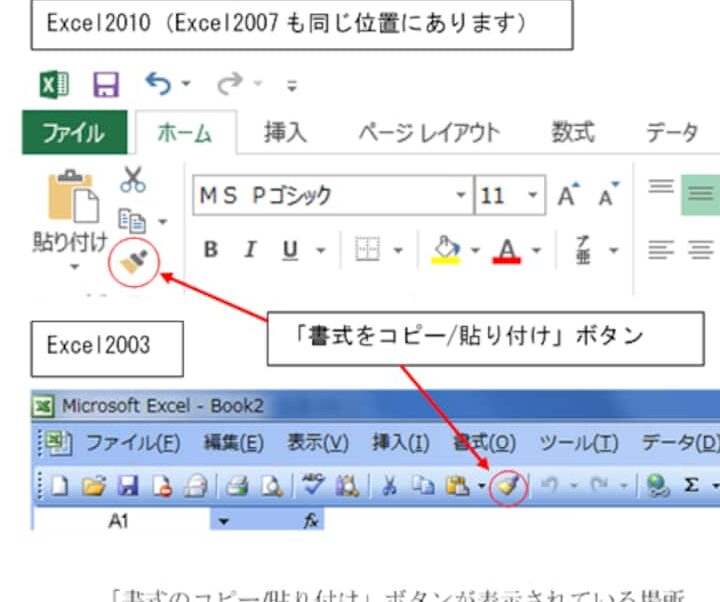The height and width of the screenshot is (602, 720).
Task: Click the Cut scissors icon in ribbon
Action: 133,179
